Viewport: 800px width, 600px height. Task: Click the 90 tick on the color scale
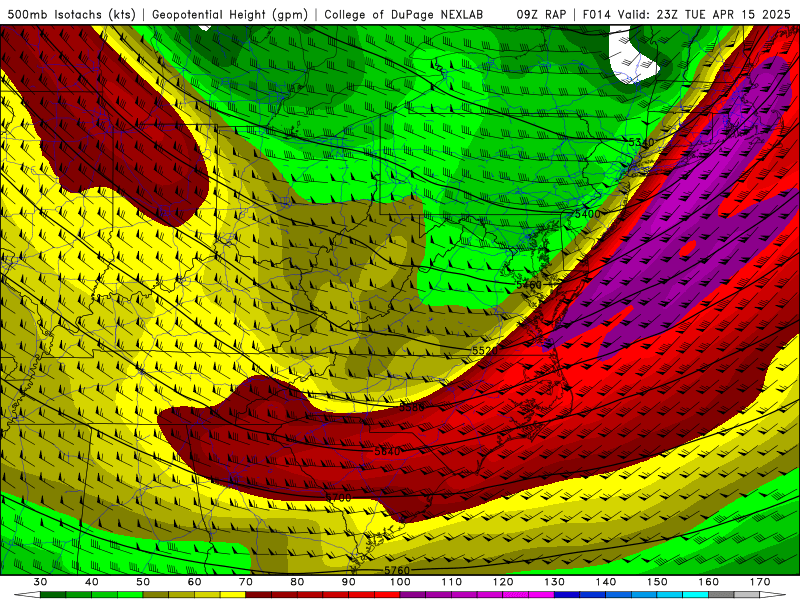click(x=348, y=582)
